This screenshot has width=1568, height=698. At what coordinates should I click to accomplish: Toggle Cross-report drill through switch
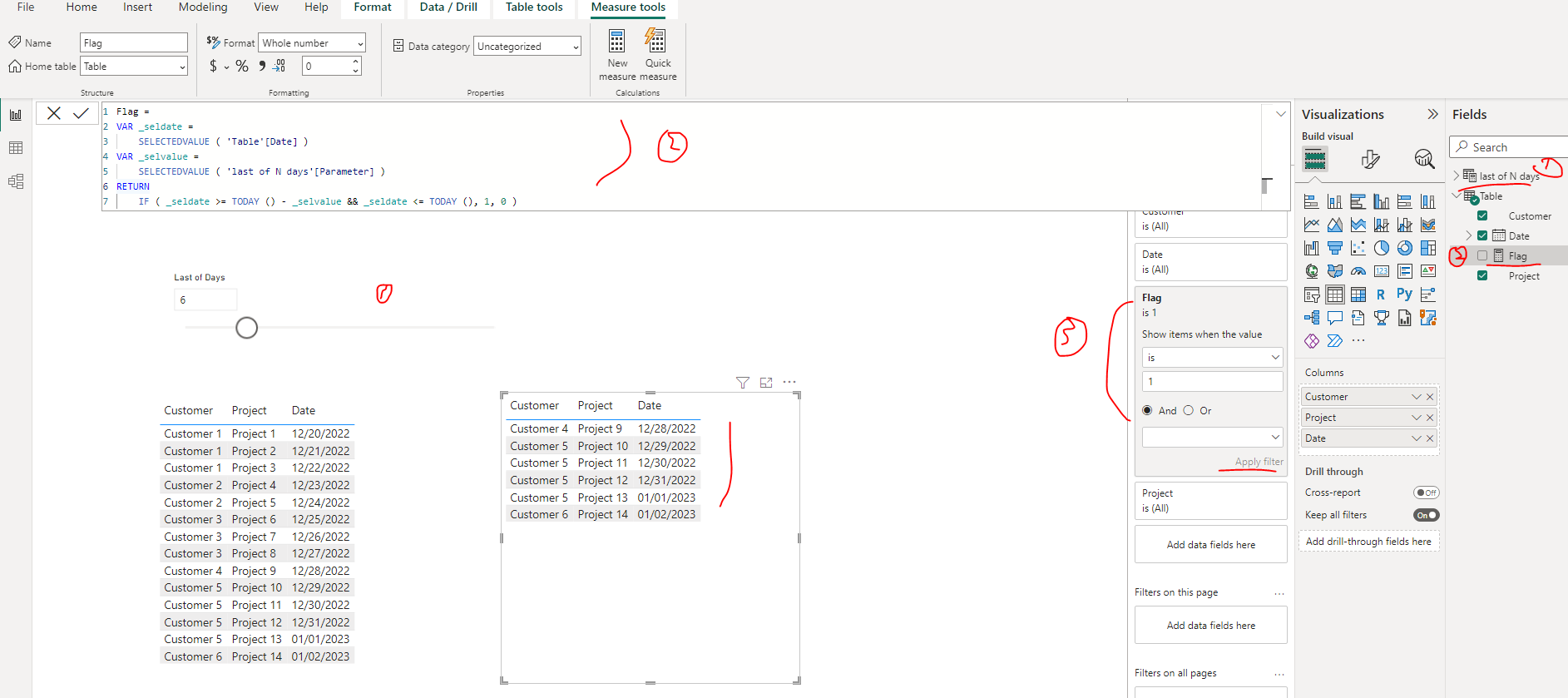[1426, 493]
